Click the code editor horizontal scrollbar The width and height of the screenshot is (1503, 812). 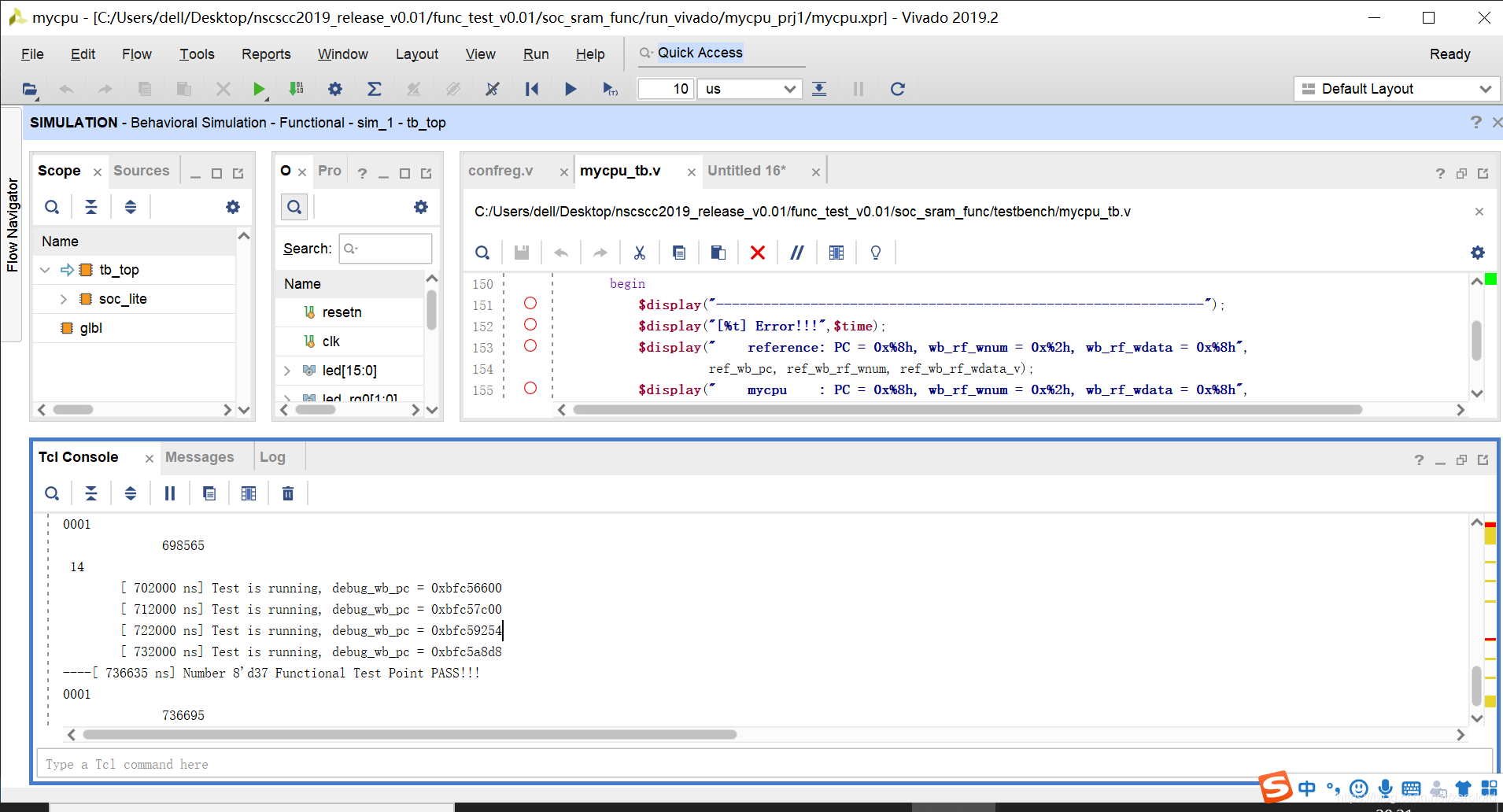(968, 409)
